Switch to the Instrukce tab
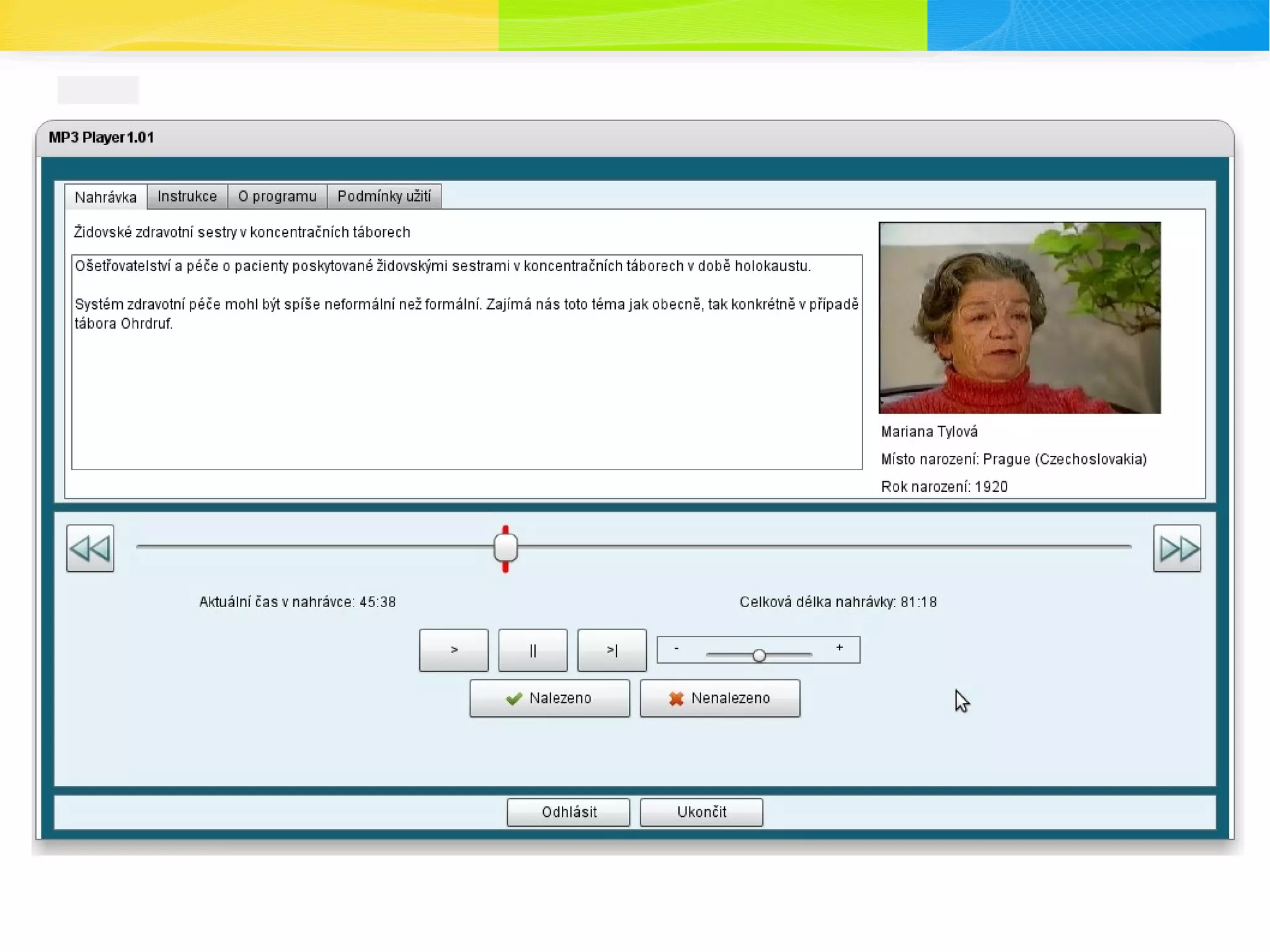 pos(187,197)
